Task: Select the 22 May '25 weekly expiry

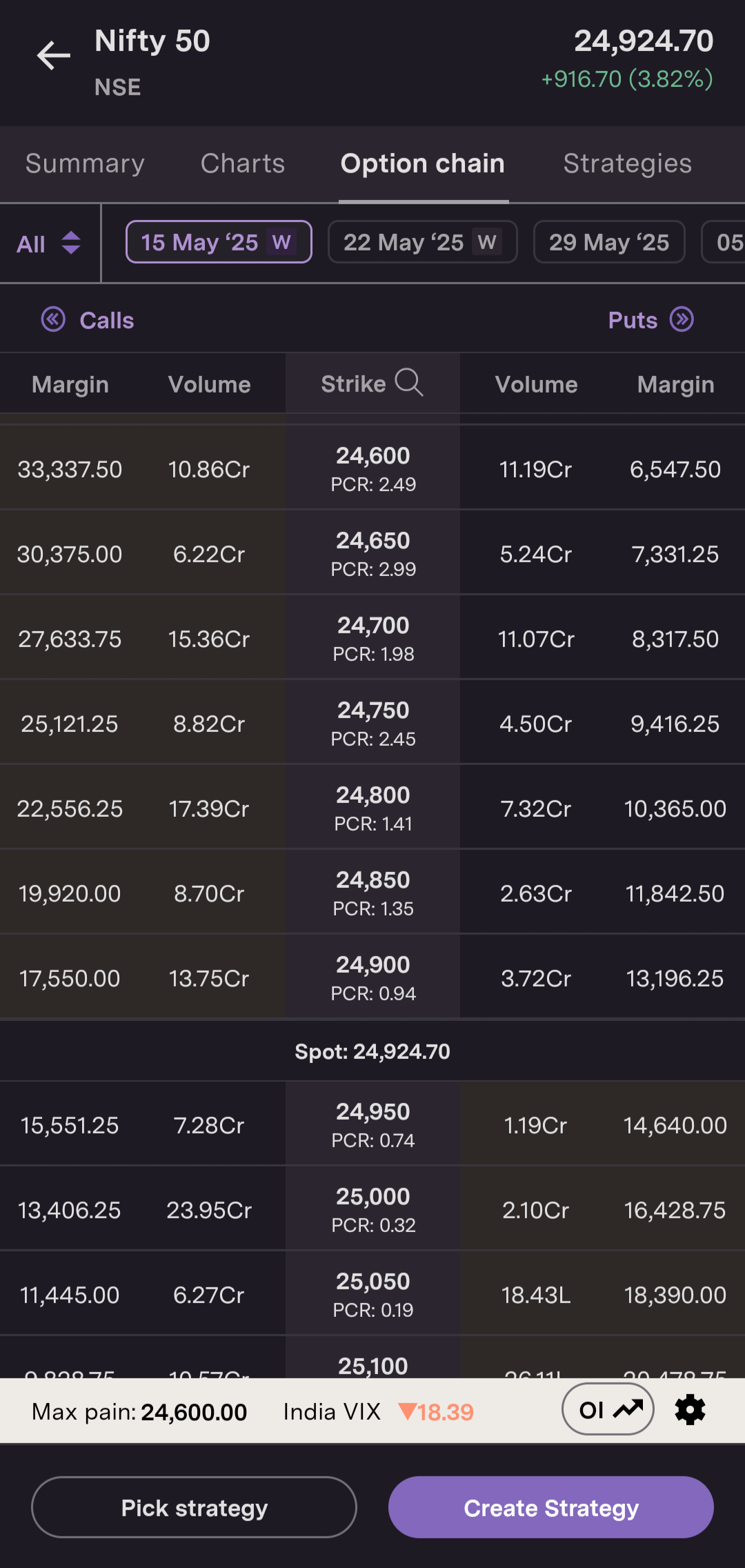Action: (422, 242)
